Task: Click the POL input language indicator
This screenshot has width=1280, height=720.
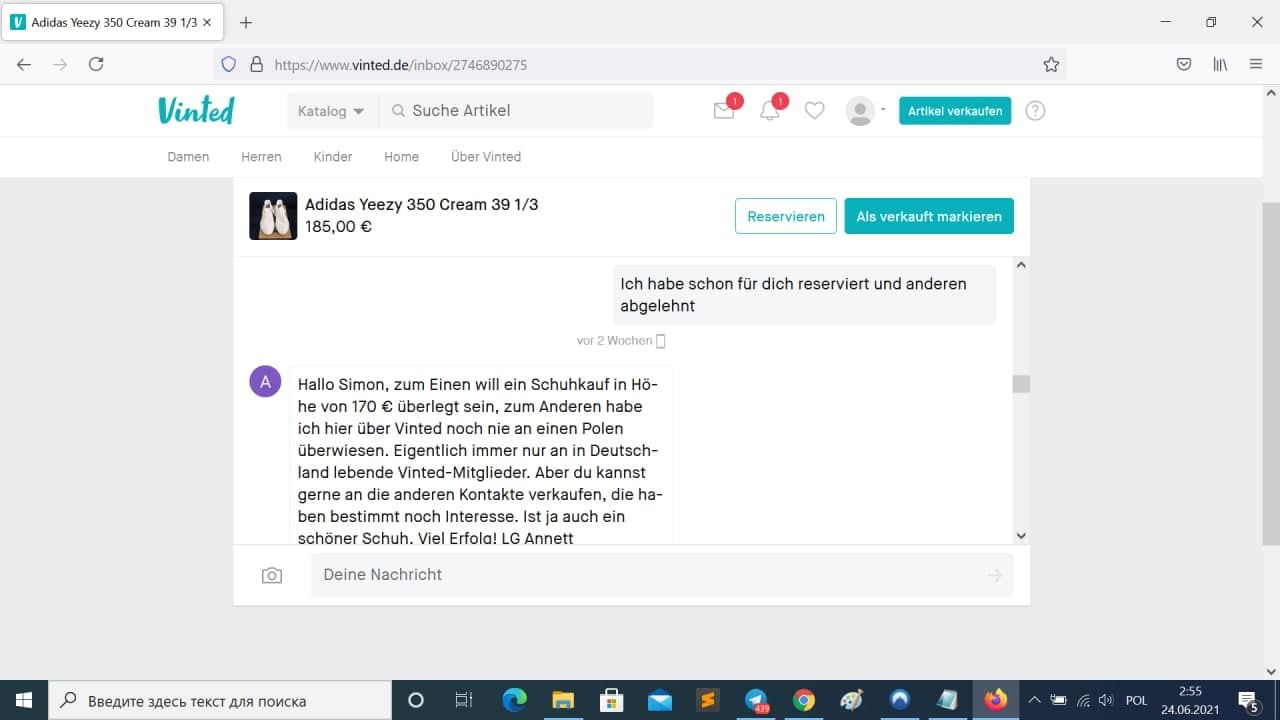Action: coord(1136,700)
